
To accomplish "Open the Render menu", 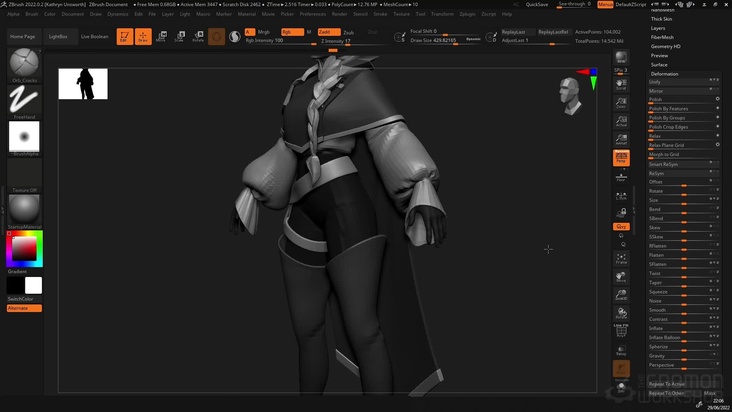I will (339, 14).
